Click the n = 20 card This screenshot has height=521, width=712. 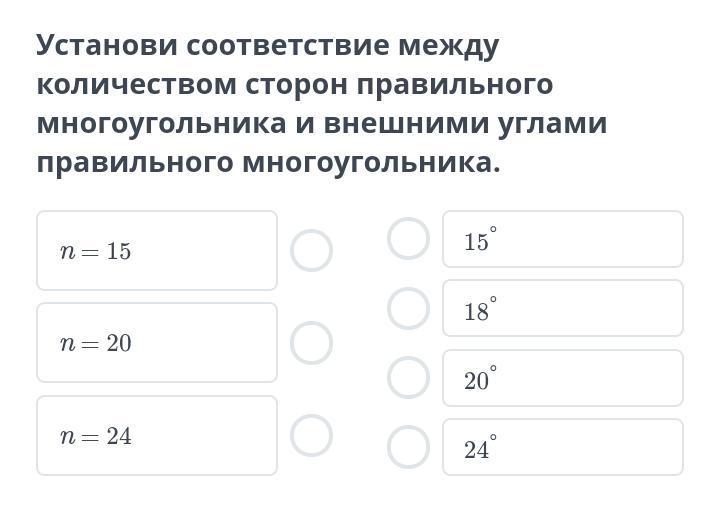coord(157,343)
